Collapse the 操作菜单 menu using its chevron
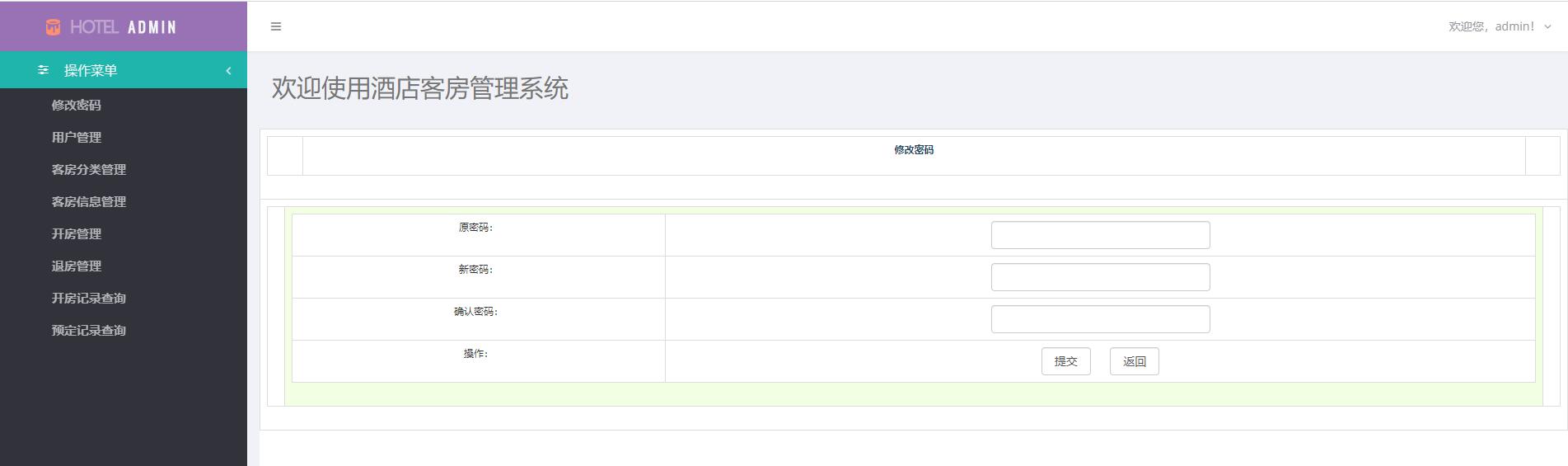Viewport: 1568px width, 466px height. pos(228,71)
